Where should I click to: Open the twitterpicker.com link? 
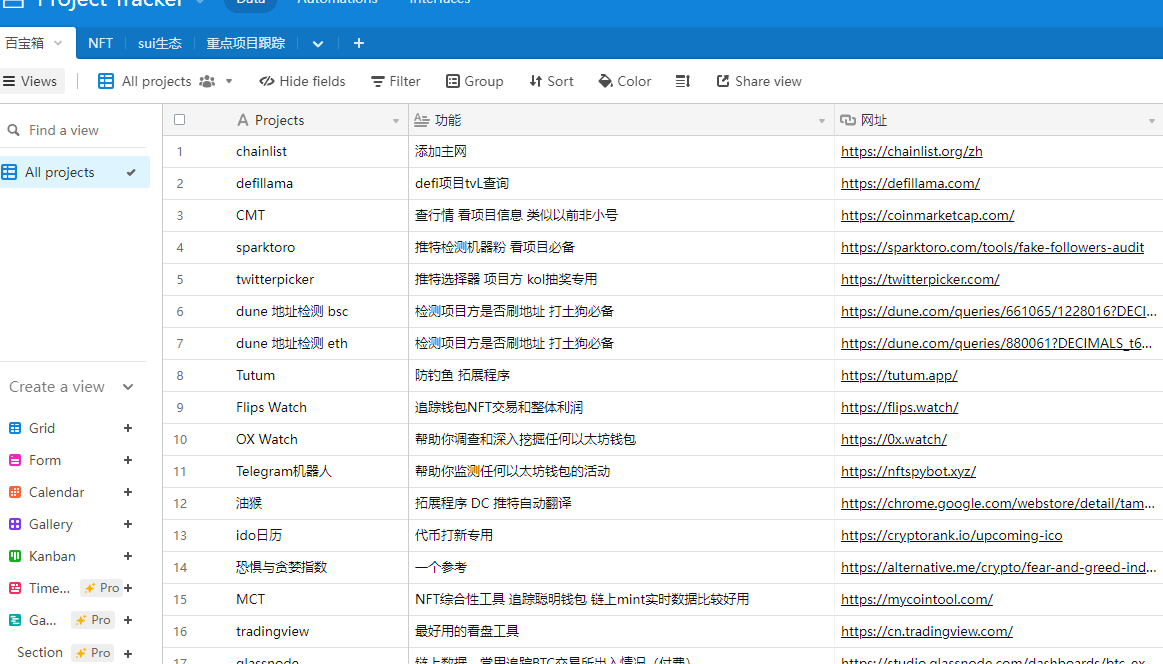[x=920, y=279]
